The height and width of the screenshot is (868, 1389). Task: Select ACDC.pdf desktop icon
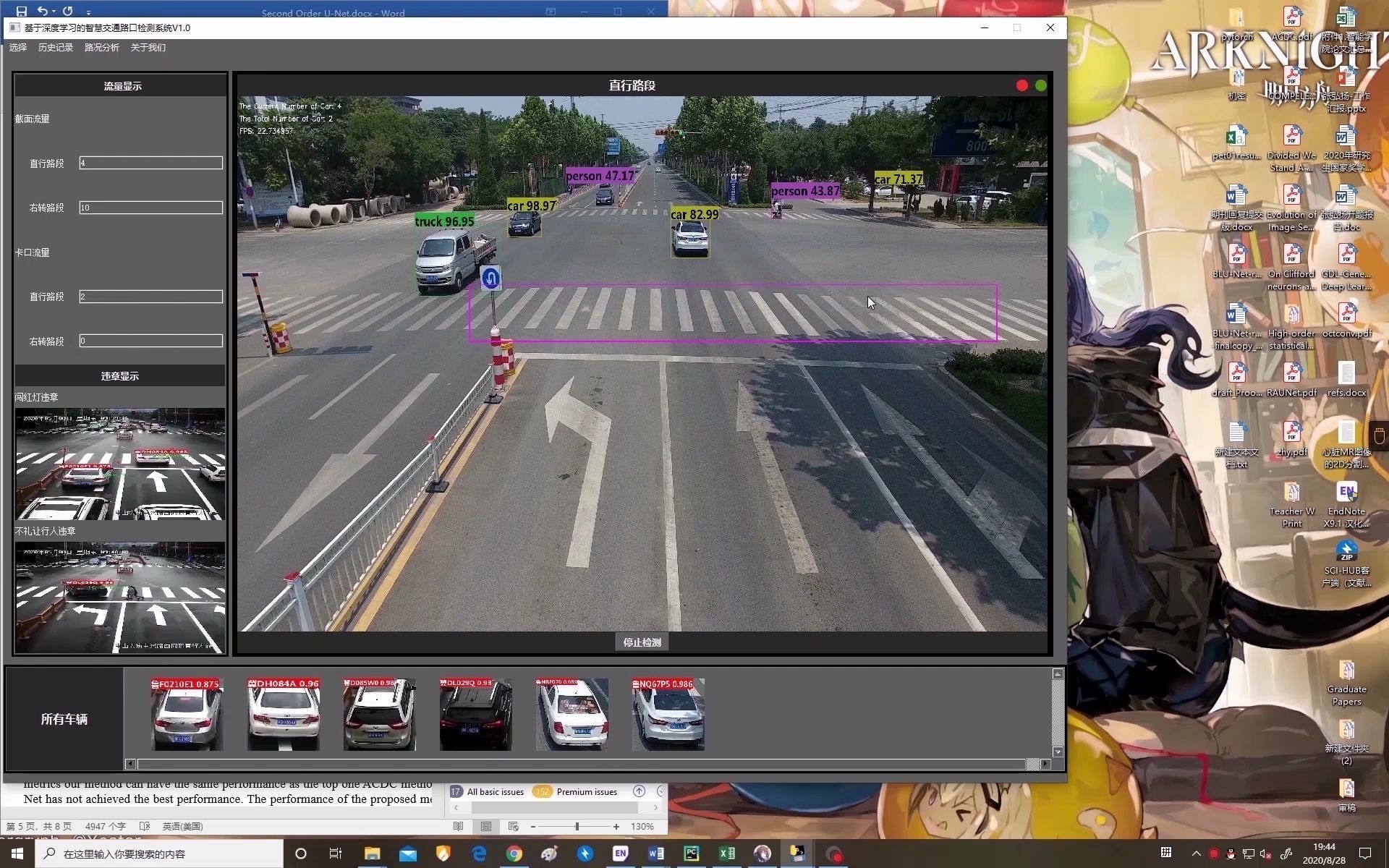pyautogui.click(x=1292, y=25)
